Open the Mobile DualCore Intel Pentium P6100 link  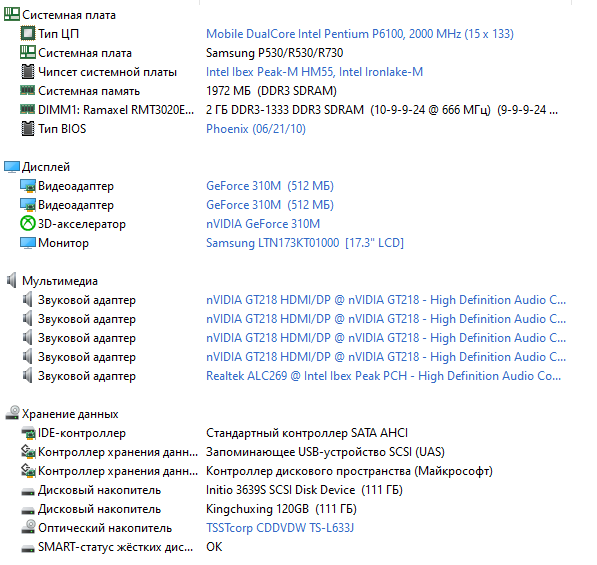coord(360,34)
